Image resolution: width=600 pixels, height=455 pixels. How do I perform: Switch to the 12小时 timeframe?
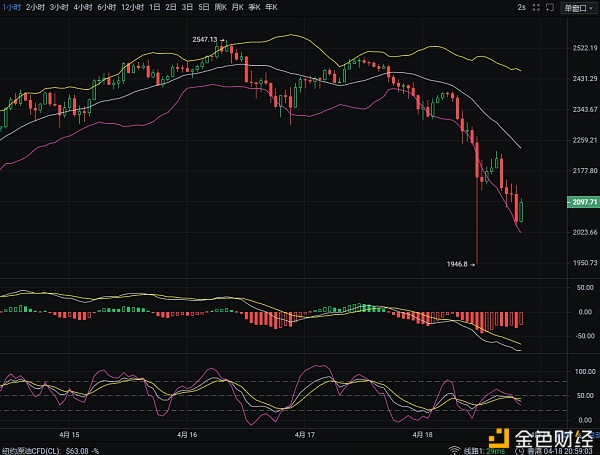[x=132, y=7]
